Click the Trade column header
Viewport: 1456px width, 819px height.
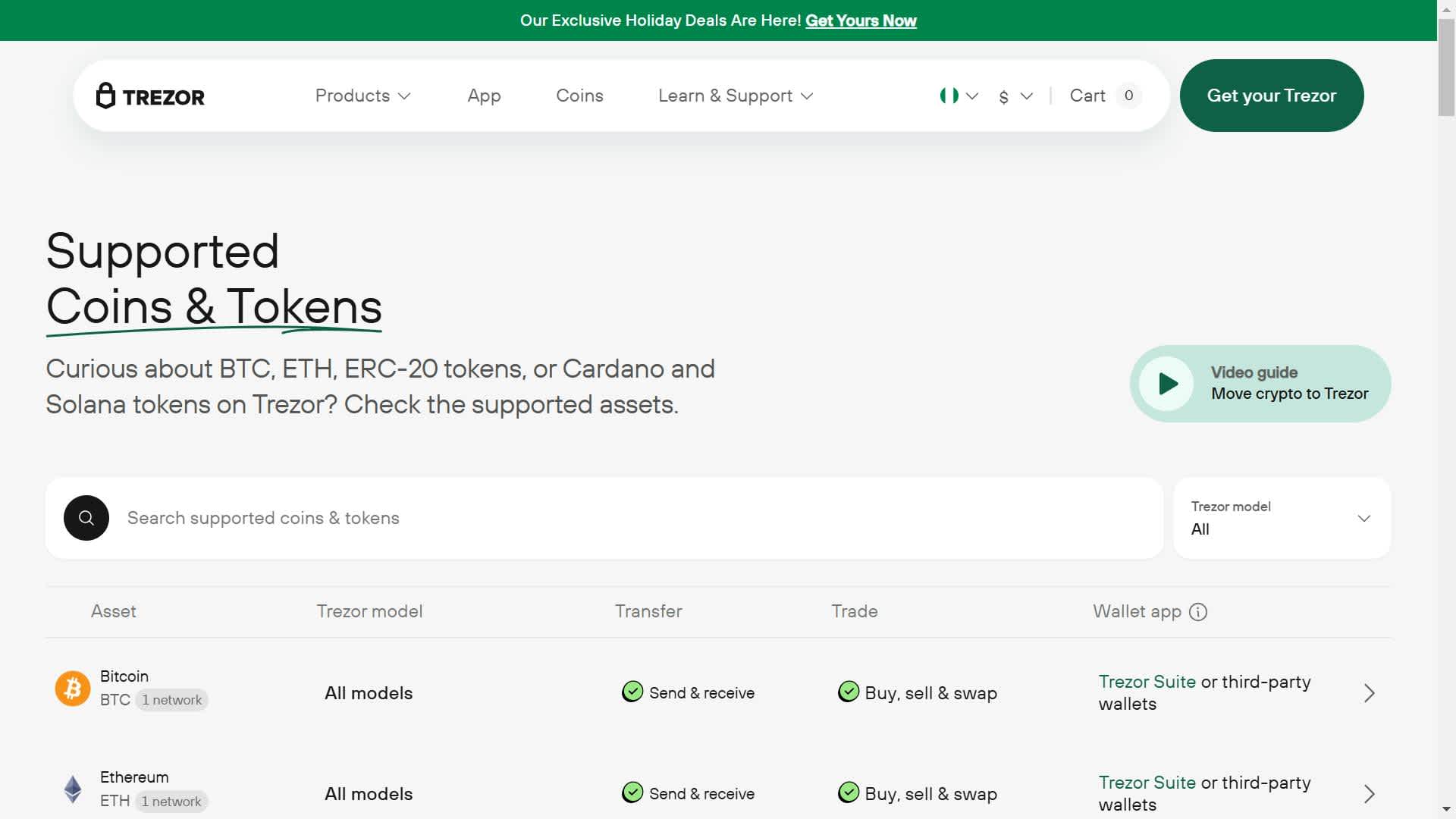tap(855, 611)
